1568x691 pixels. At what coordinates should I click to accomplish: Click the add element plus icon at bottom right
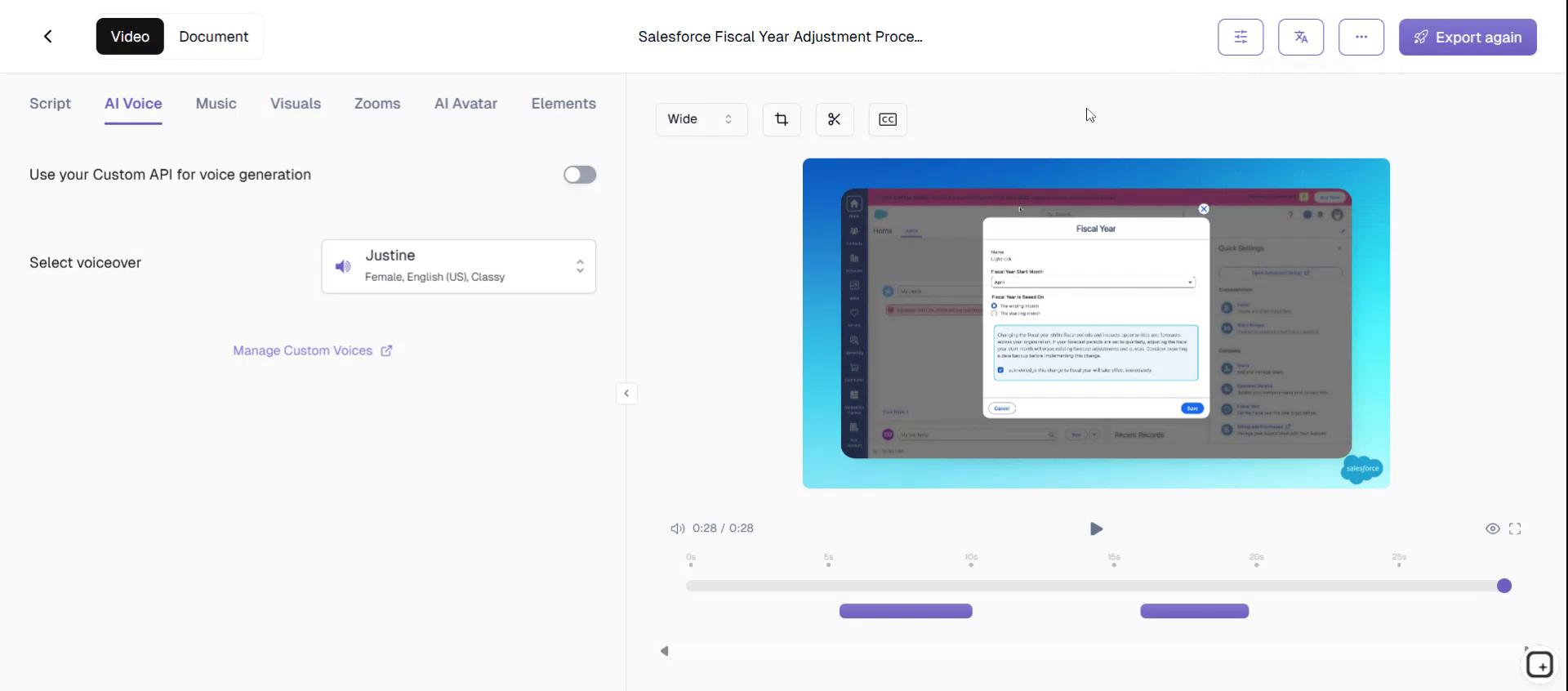pos(1540,665)
